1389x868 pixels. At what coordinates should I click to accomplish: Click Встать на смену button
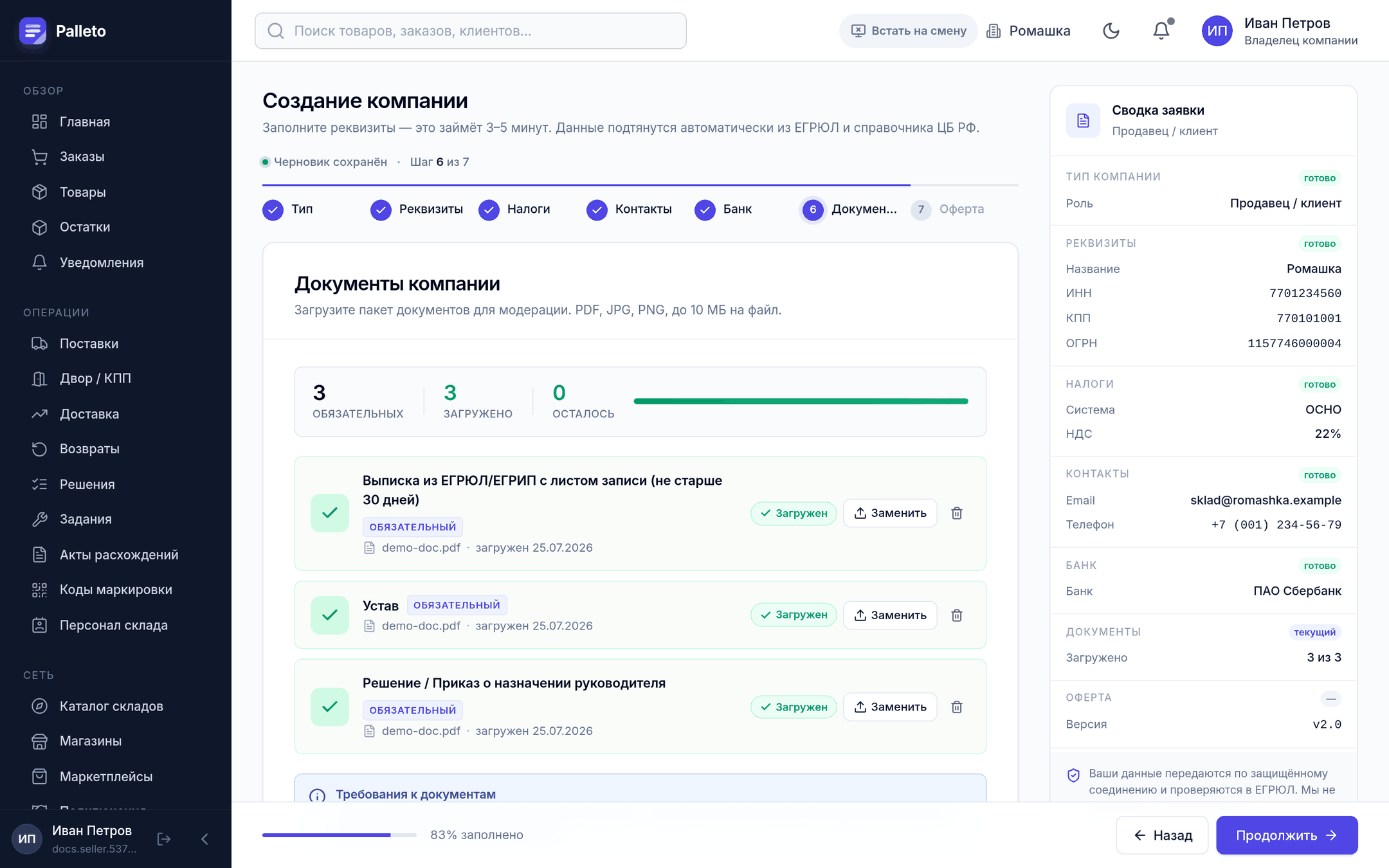pos(909,31)
